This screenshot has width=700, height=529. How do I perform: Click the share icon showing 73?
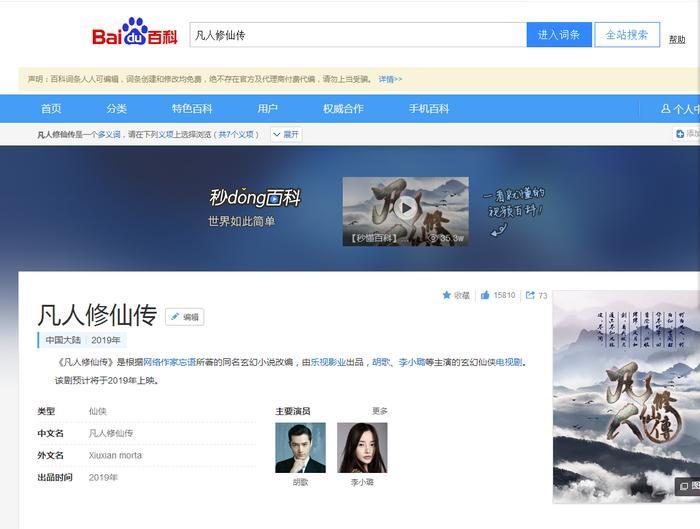530,295
